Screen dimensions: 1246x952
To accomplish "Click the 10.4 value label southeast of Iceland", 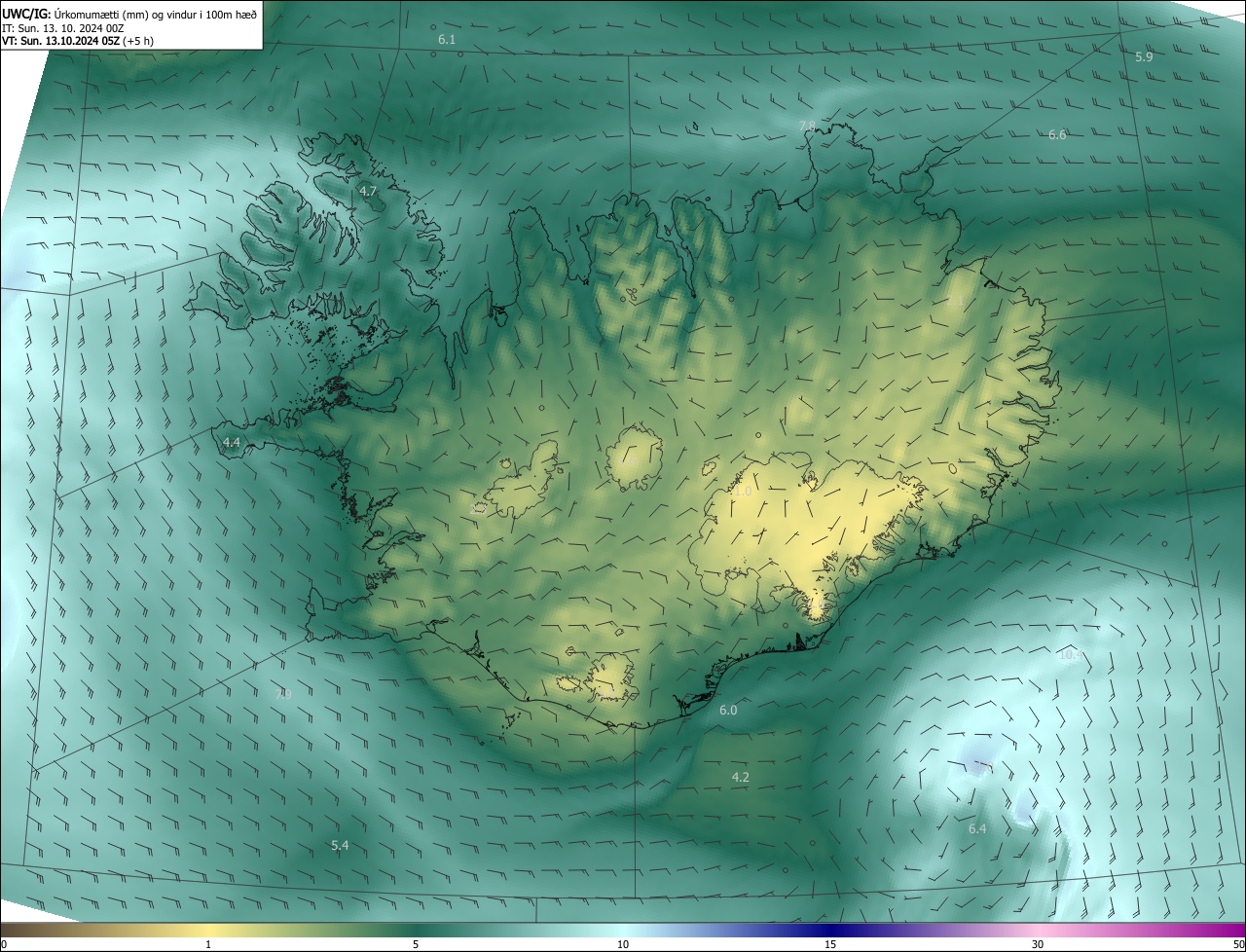I will 1070,655.
